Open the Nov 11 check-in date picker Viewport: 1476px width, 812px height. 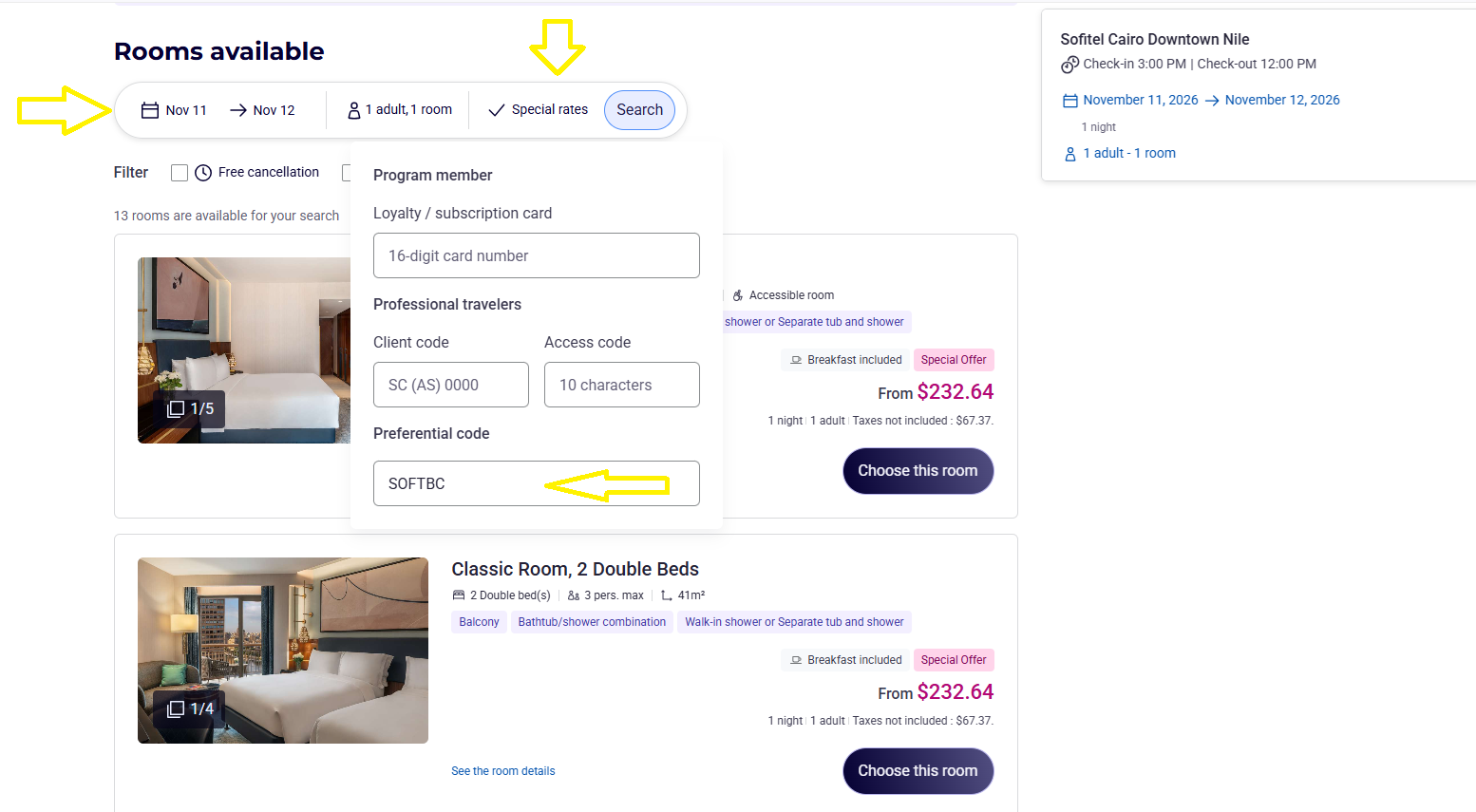[175, 110]
